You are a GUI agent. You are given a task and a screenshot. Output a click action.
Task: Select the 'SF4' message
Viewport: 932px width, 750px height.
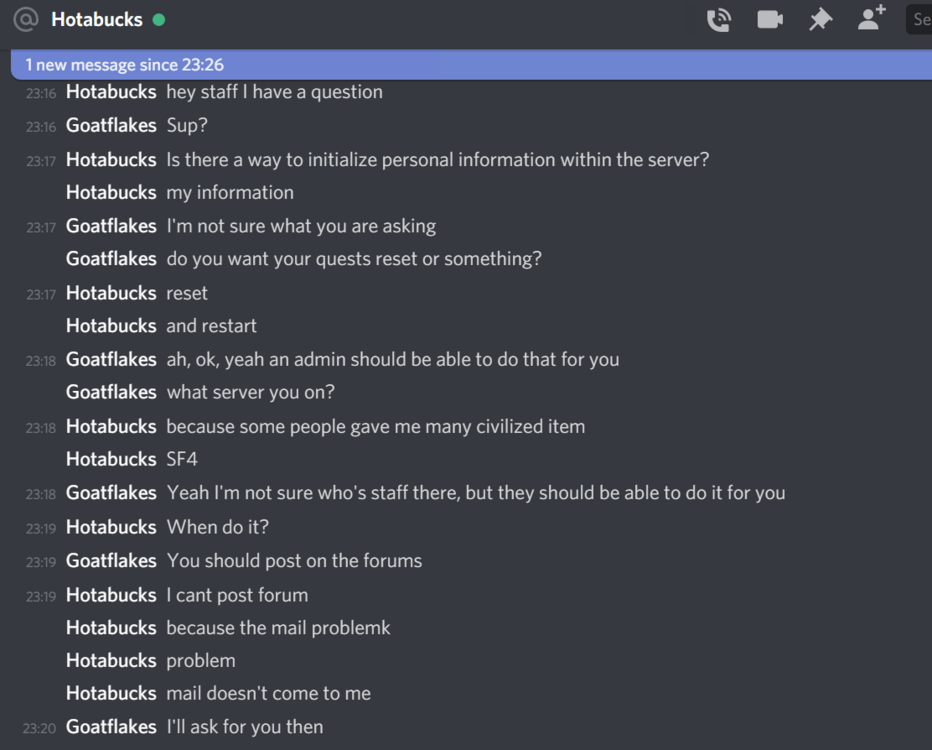[182, 460]
